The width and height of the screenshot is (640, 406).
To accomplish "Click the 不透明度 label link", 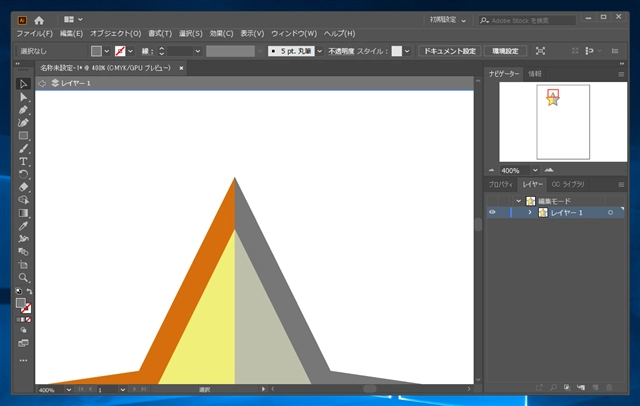I will point(341,51).
